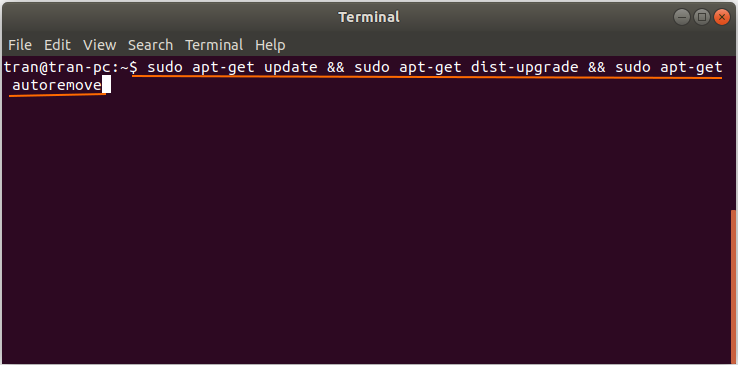The image size is (738, 365).
Task: Open the Help menu
Action: pos(270,46)
